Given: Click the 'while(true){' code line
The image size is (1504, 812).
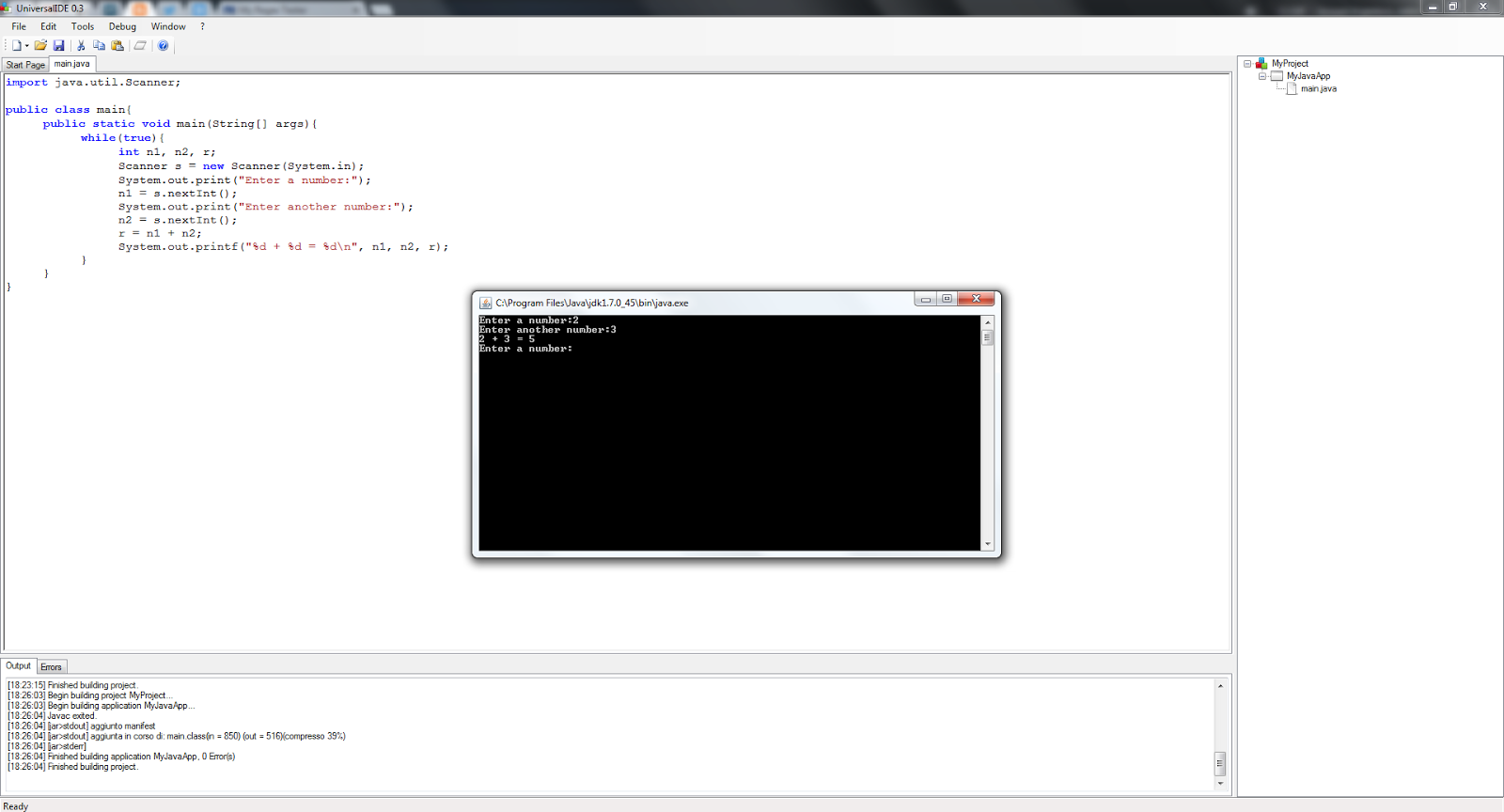Looking at the screenshot, I should coord(122,138).
